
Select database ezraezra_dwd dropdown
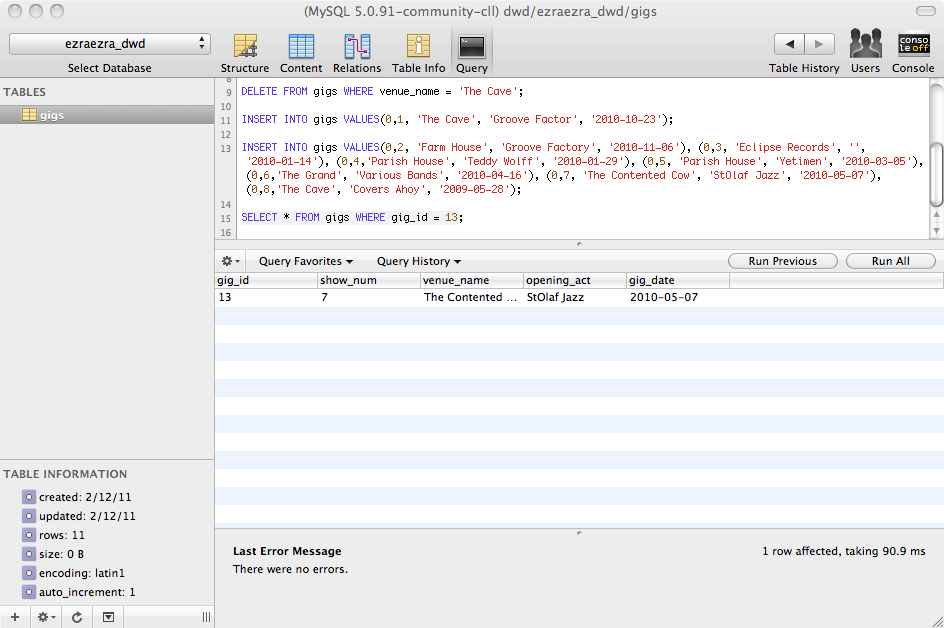tap(110, 44)
